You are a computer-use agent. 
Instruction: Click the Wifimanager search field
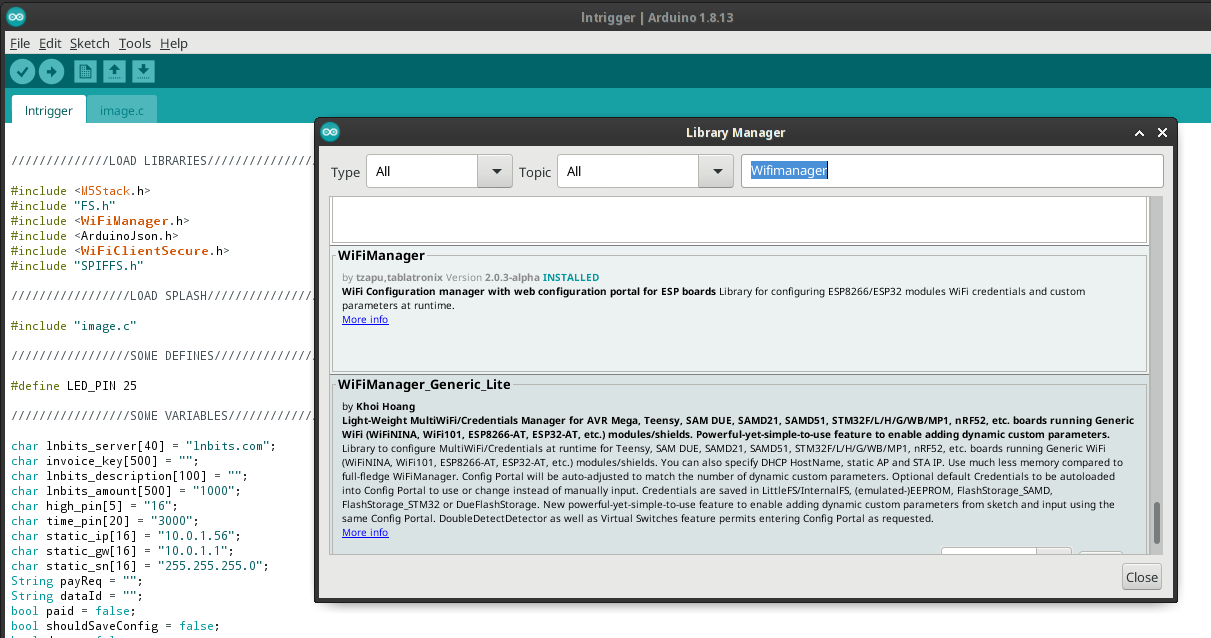[952, 171]
